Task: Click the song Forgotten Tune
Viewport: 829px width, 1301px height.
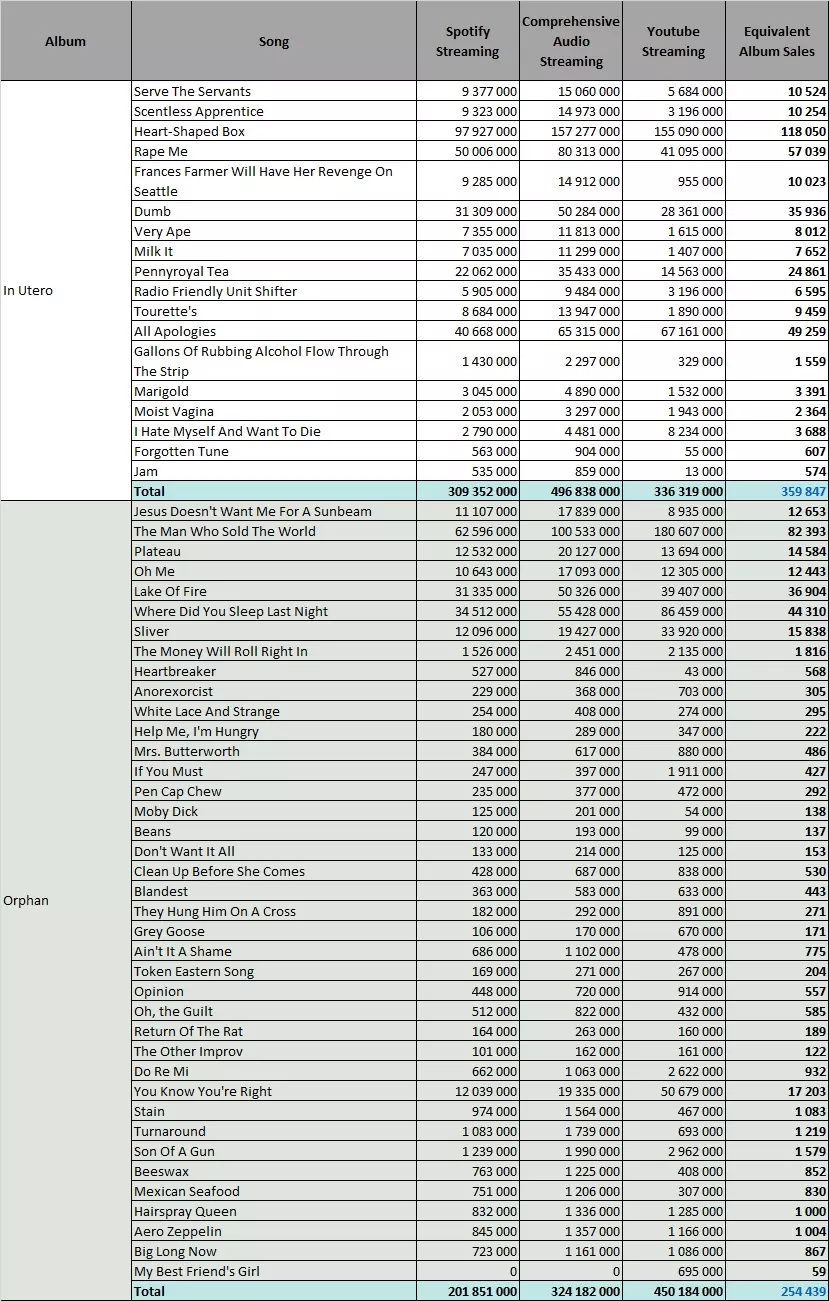Action: coord(274,451)
